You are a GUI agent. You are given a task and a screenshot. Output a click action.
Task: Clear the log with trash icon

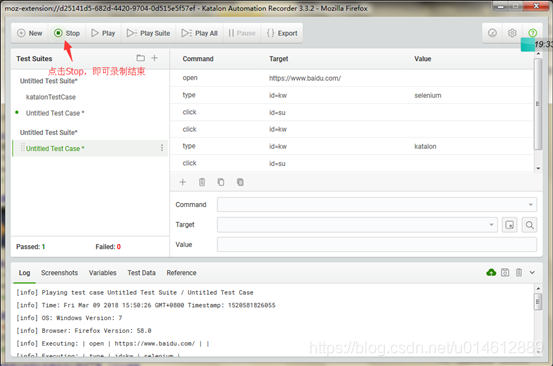tap(519, 273)
